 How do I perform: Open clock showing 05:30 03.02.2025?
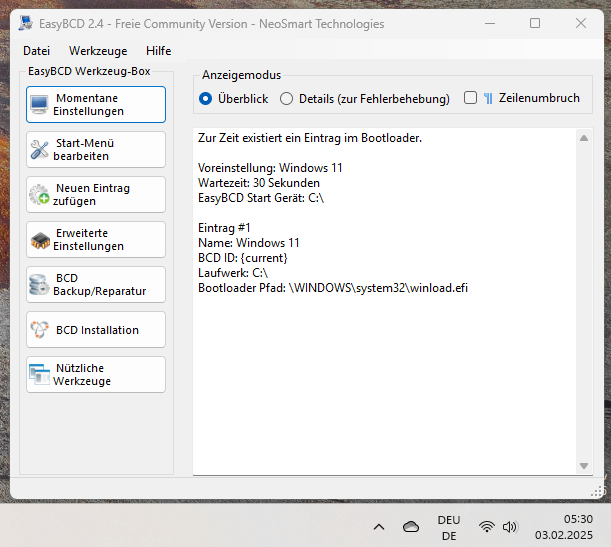[563, 527]
